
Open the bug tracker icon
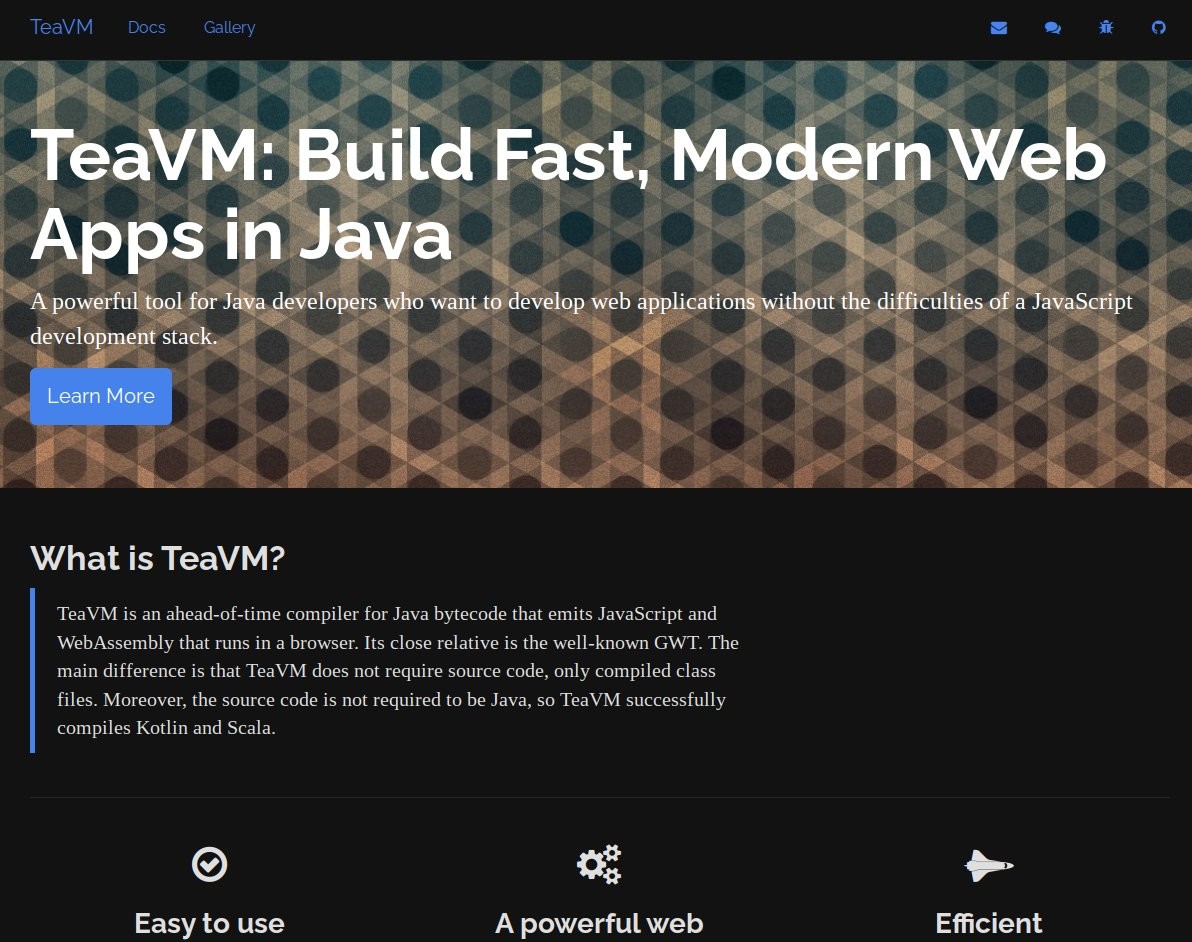point(1106,28)
